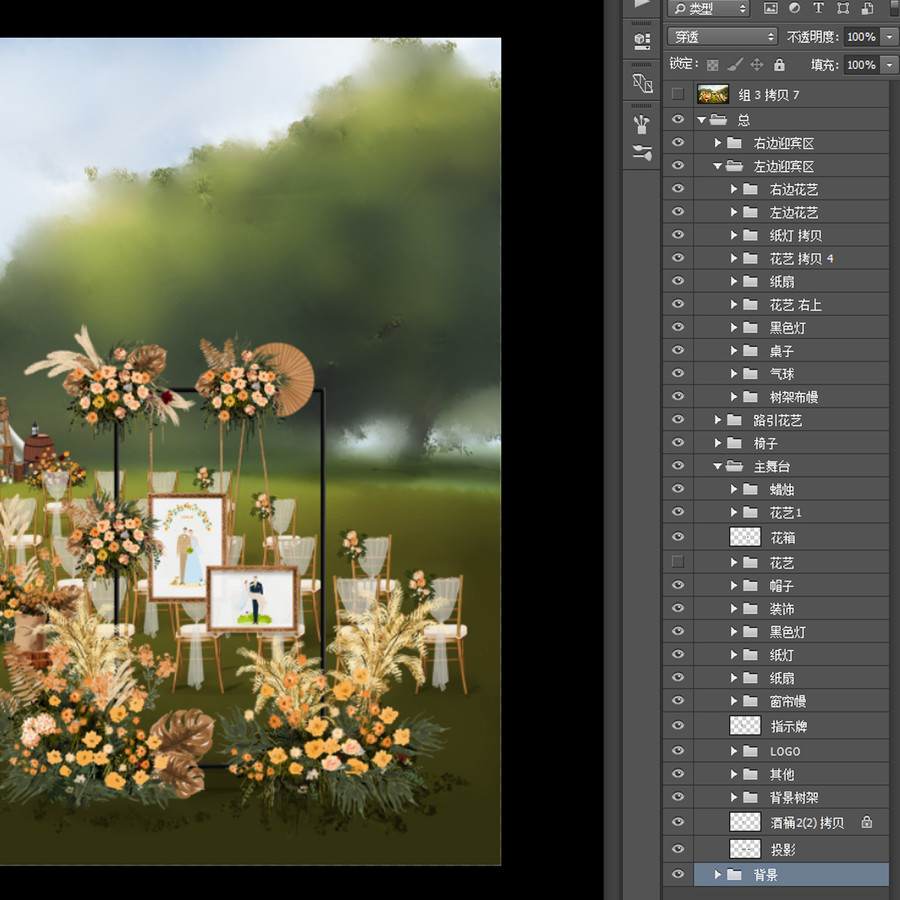Viewport: 900px width, 900px height.
Task: Click the shape layer filter icon
Action: (x=843, y=8)
